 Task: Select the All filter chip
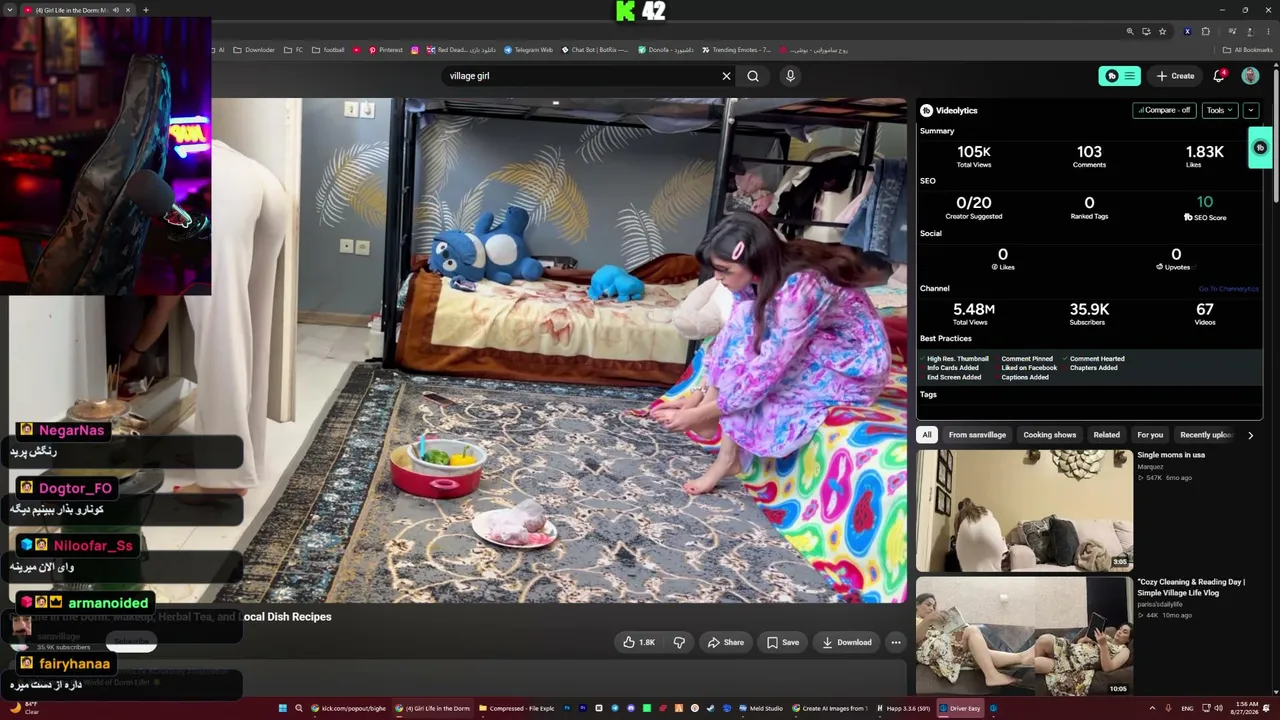point(927,435)
